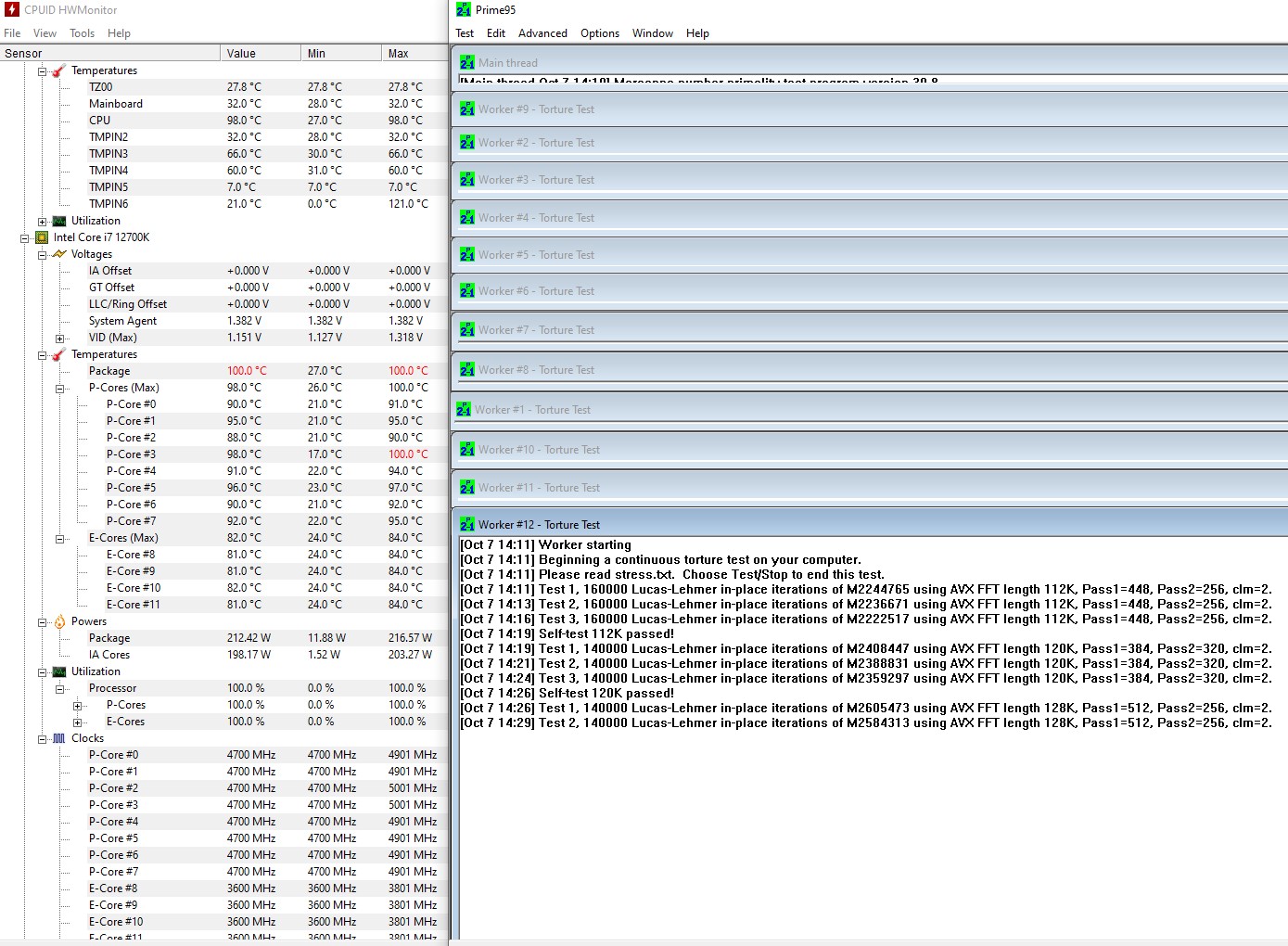Click the thermometer icon beside CPU Temperatures

click(x=59, y=354)
